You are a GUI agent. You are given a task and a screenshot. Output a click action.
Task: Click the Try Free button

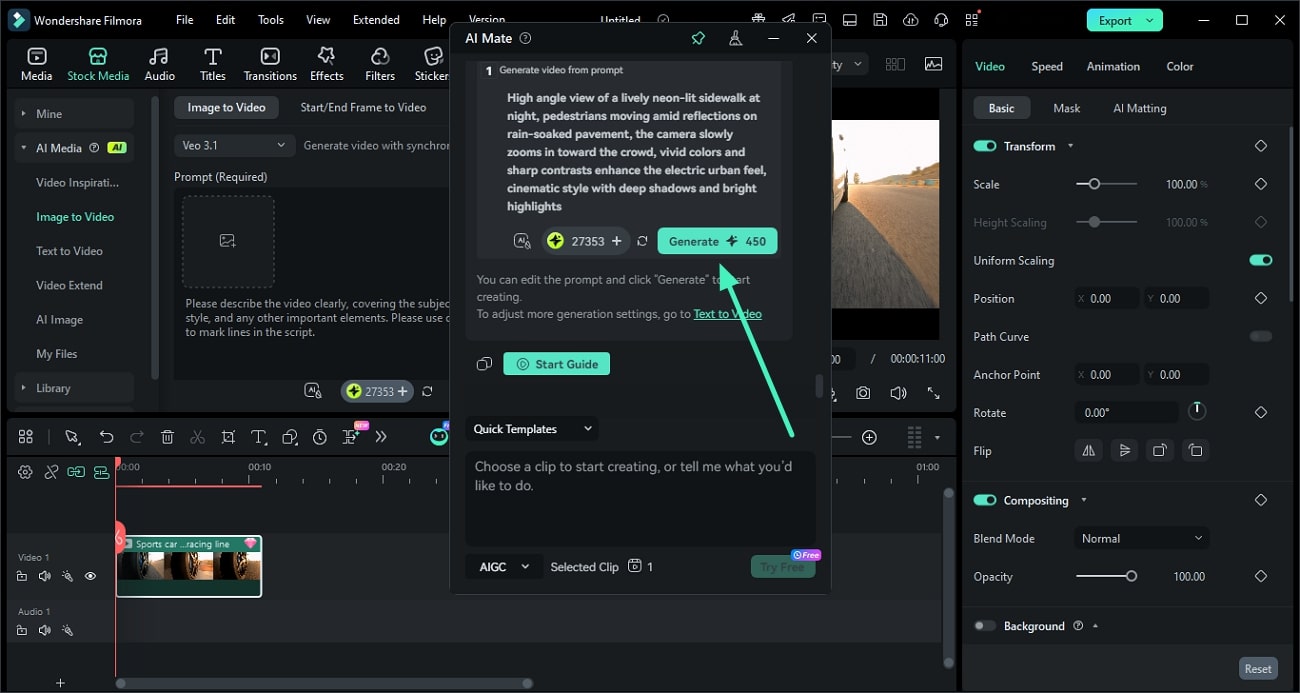783,567
